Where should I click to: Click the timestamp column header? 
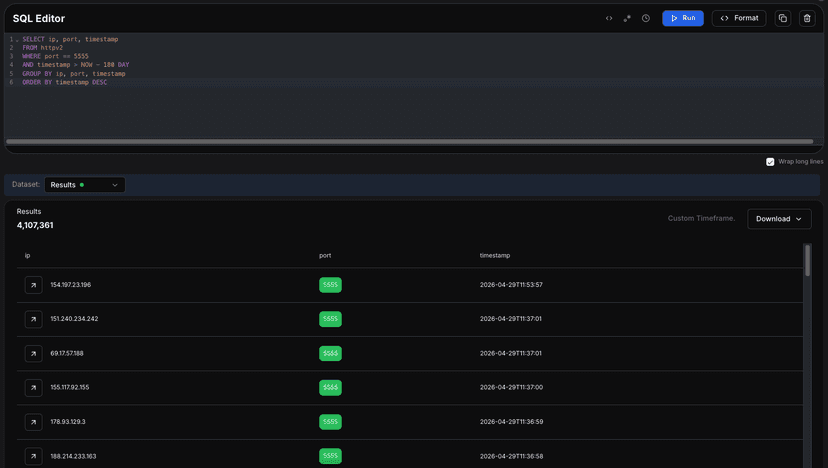495,256
